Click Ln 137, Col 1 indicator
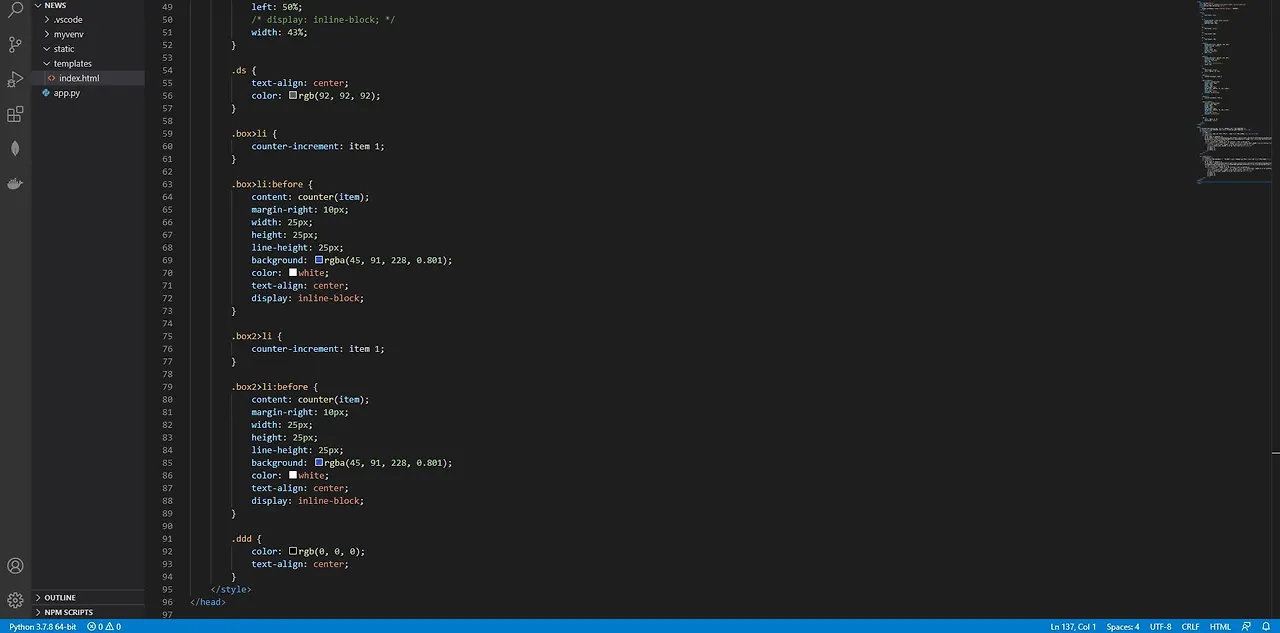Viewport: 1280px width, 633px height. coord(1073,627)
